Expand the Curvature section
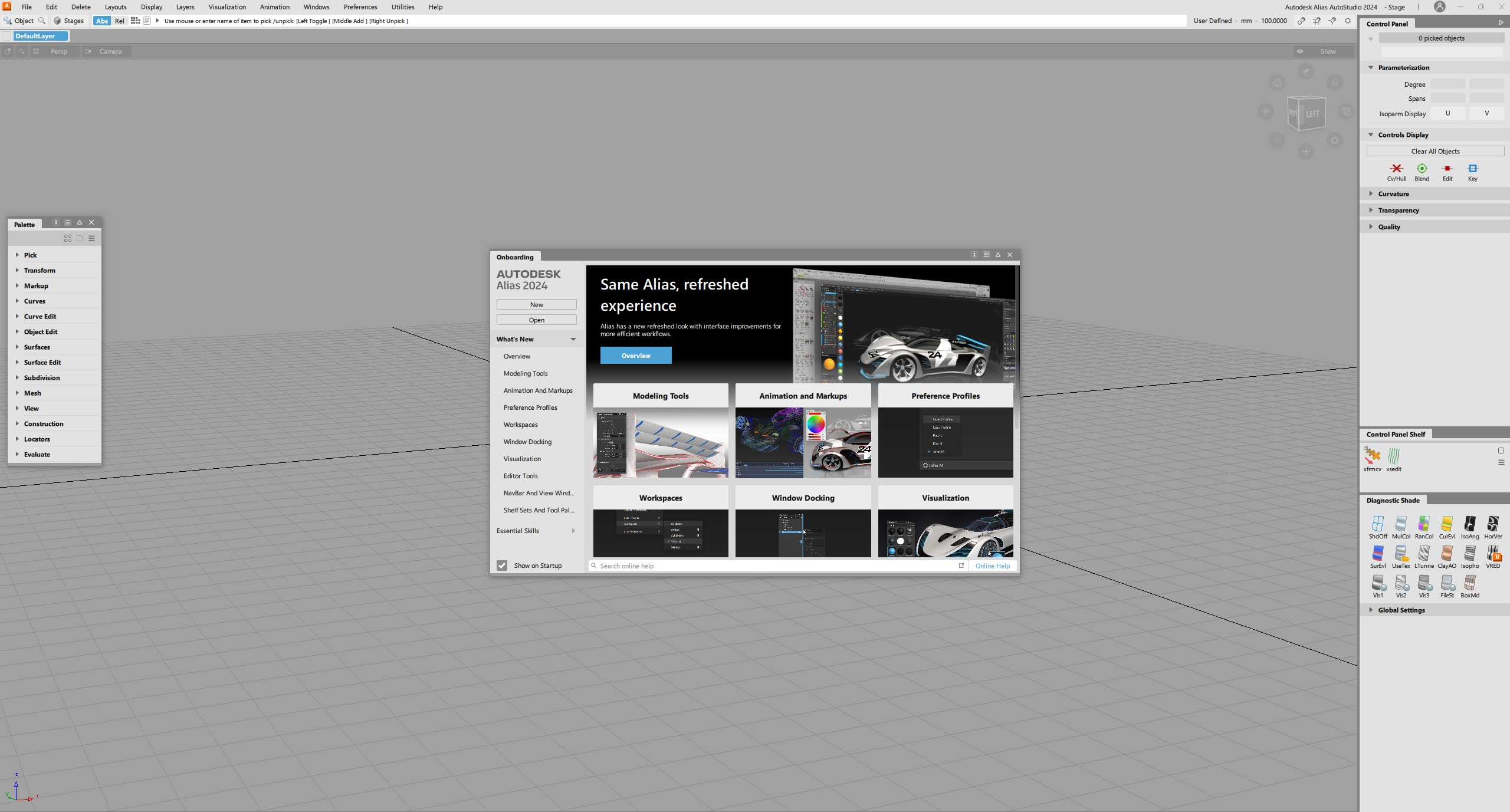This screenshot has width=1510, height=812. 1393,193
